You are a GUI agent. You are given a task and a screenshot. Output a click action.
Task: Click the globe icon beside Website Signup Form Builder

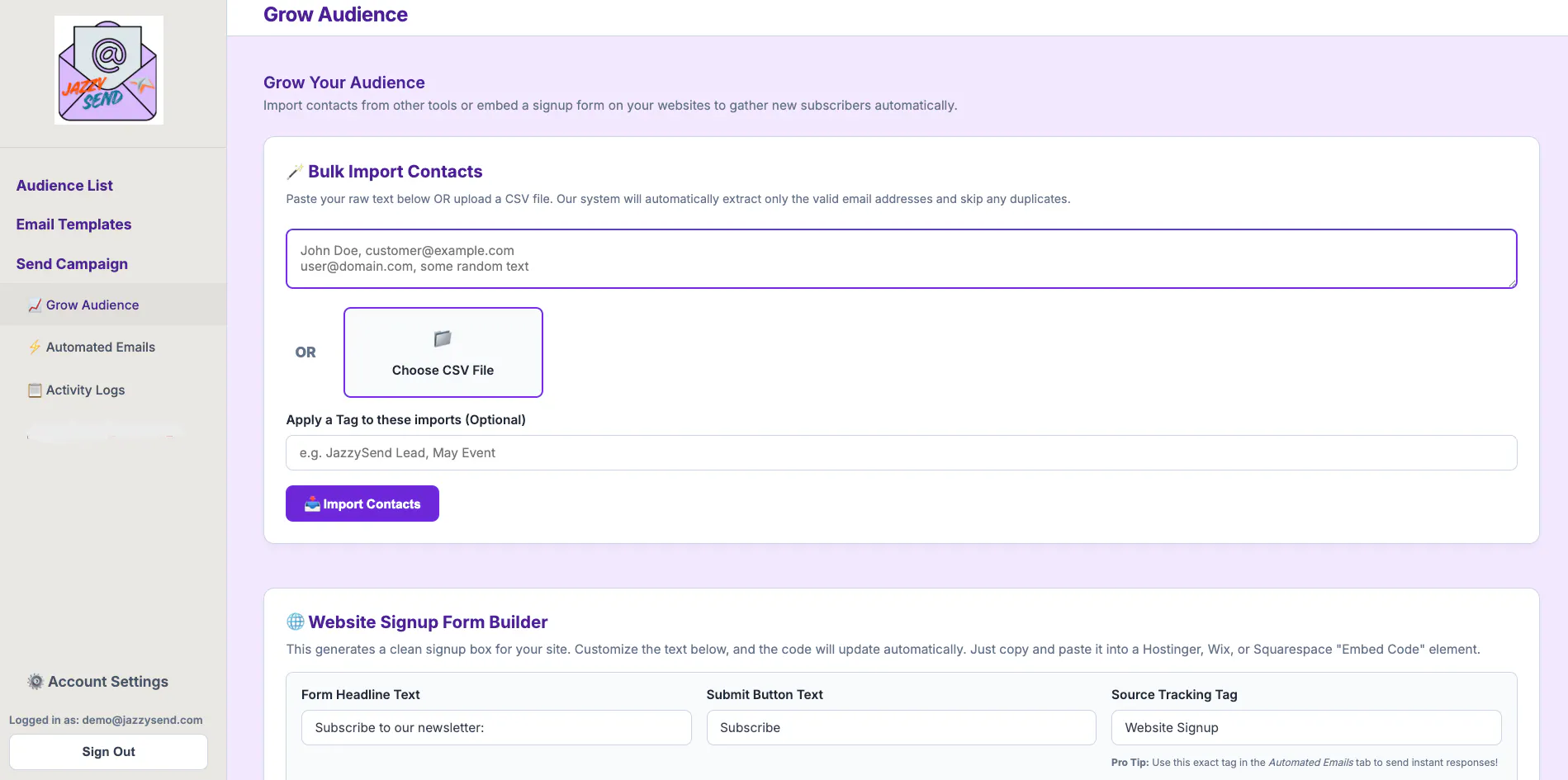coord(296,622)
